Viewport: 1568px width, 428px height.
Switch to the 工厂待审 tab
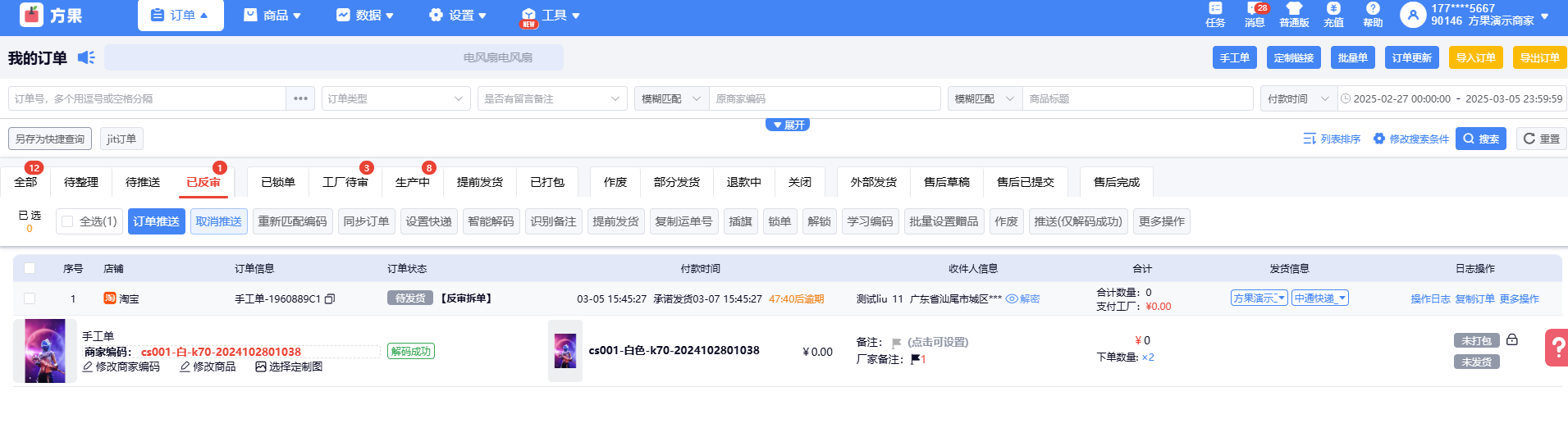coord(345,182)
